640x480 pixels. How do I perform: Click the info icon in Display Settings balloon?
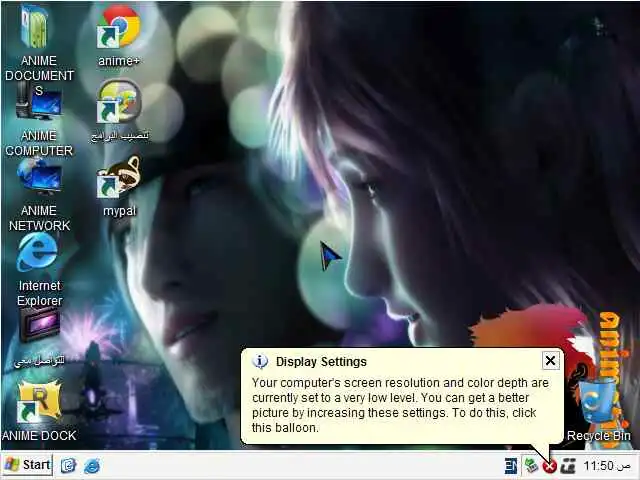tap(260, 361)
